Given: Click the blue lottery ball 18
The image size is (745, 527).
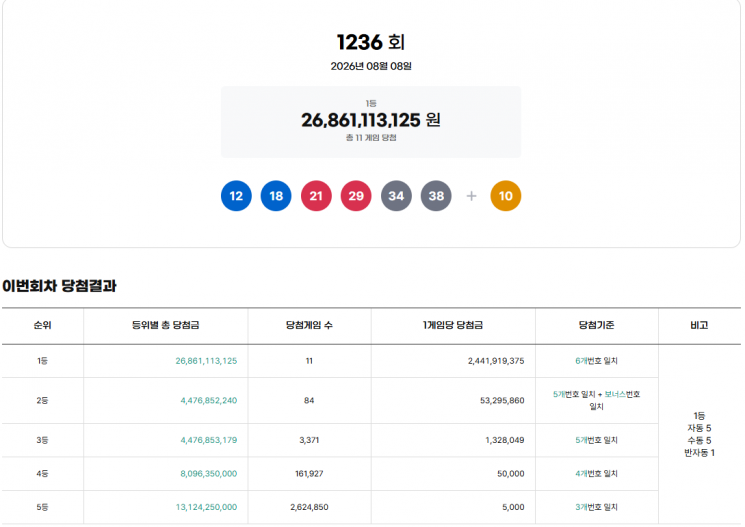Looking at the screenshot, I should 276,196.
